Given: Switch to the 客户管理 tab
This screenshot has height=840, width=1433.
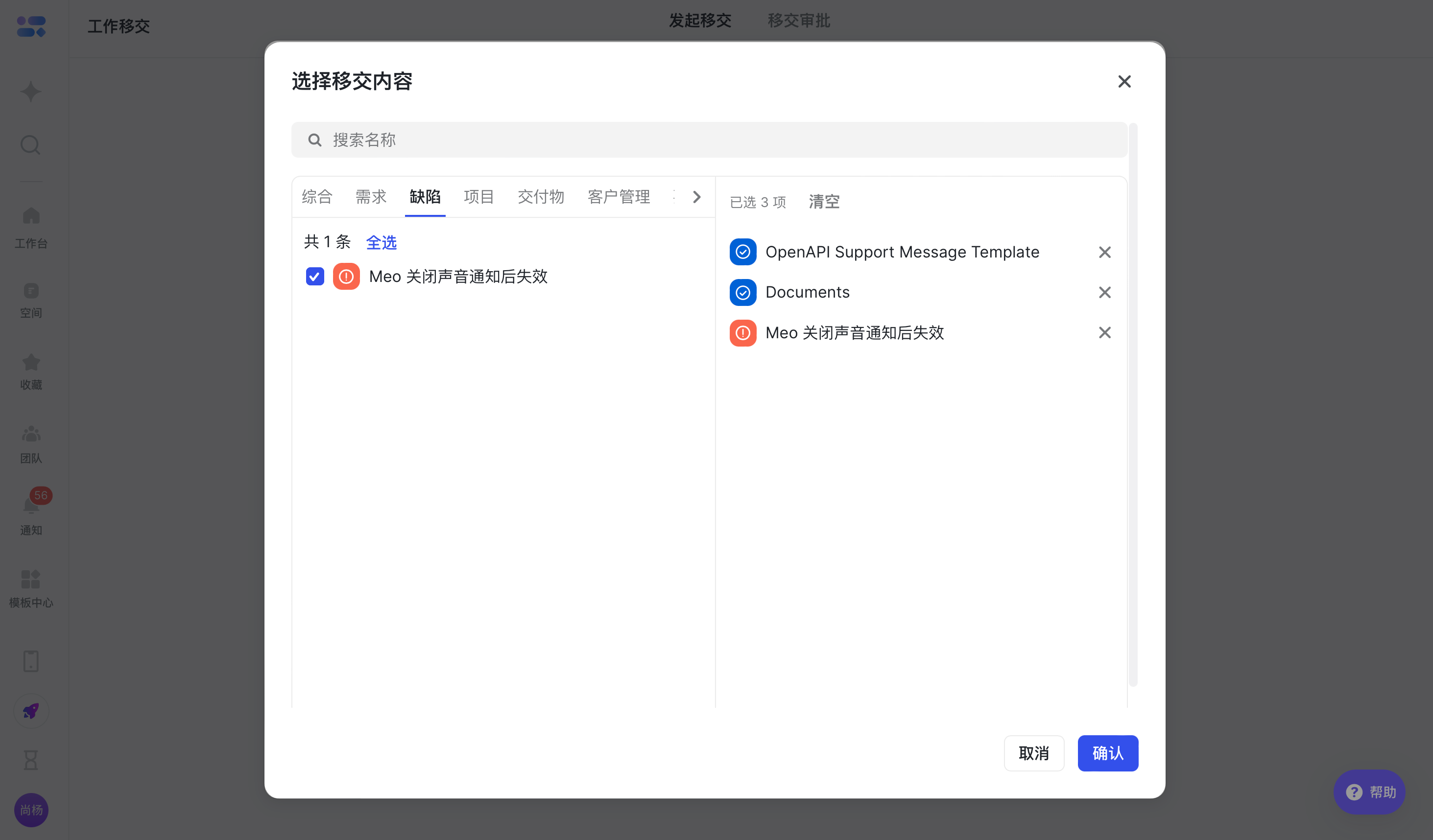Looking at the screenshot, I should coord(619,197).
